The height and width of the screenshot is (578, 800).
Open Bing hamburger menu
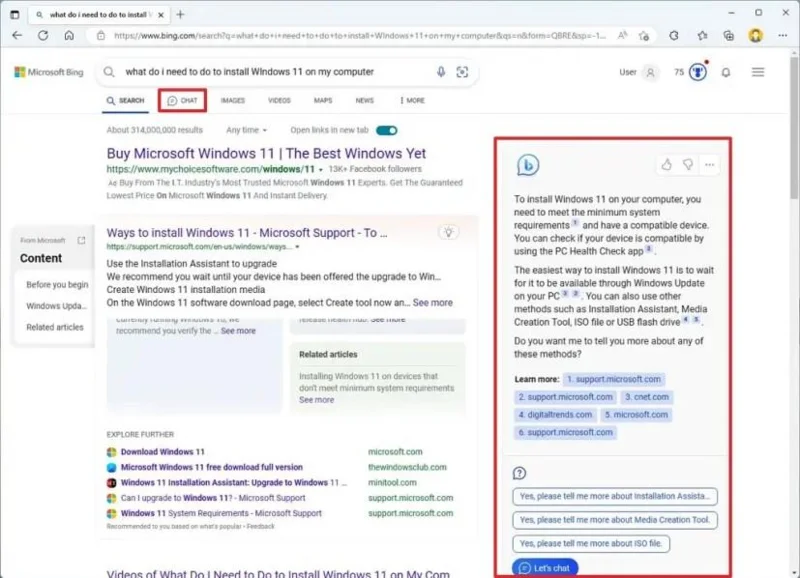point(758,72)
